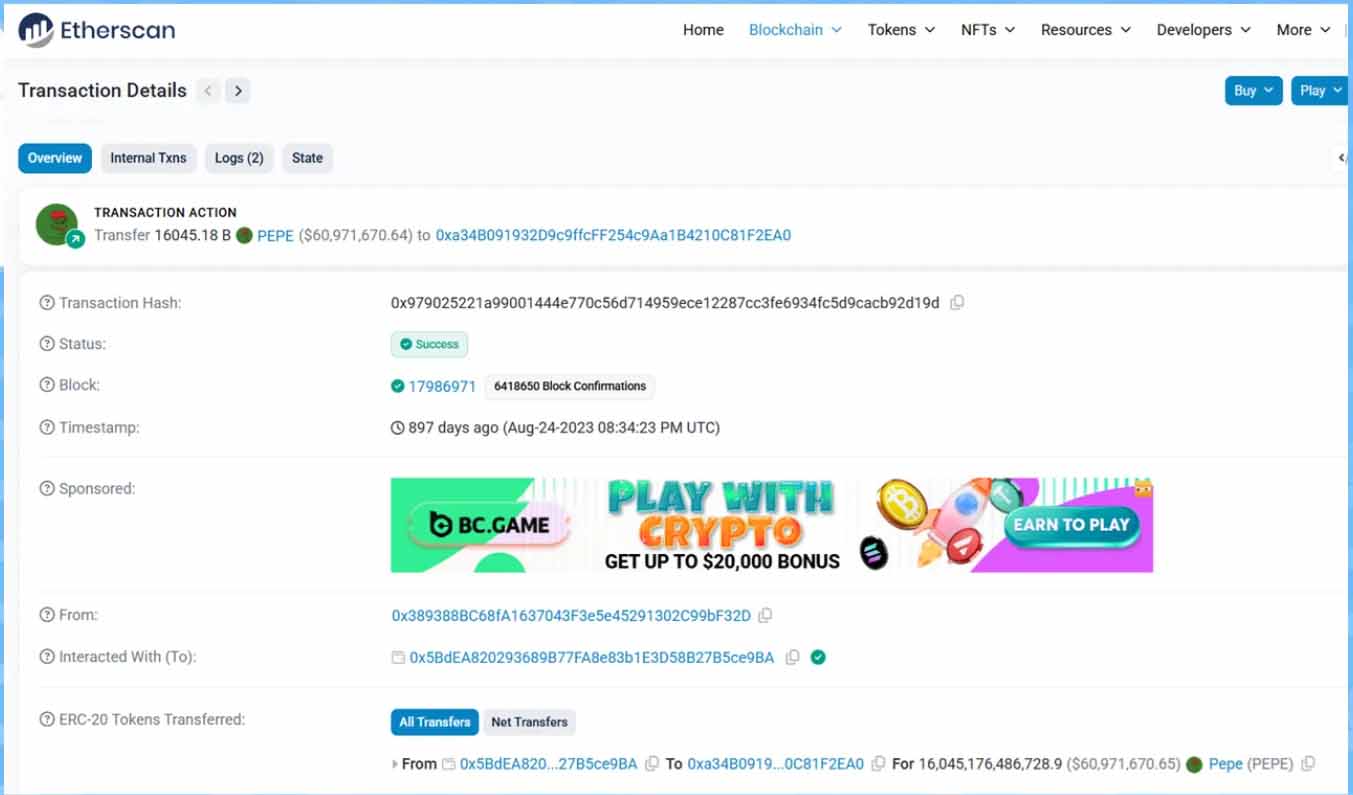Click the Success status badge
1353x795 pixels.
tap(429, 344)
